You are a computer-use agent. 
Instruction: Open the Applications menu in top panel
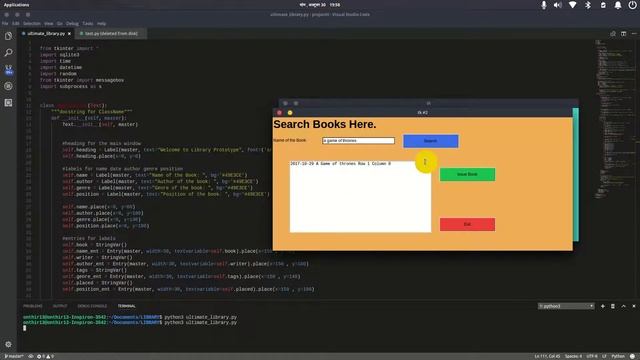(16, 5)
